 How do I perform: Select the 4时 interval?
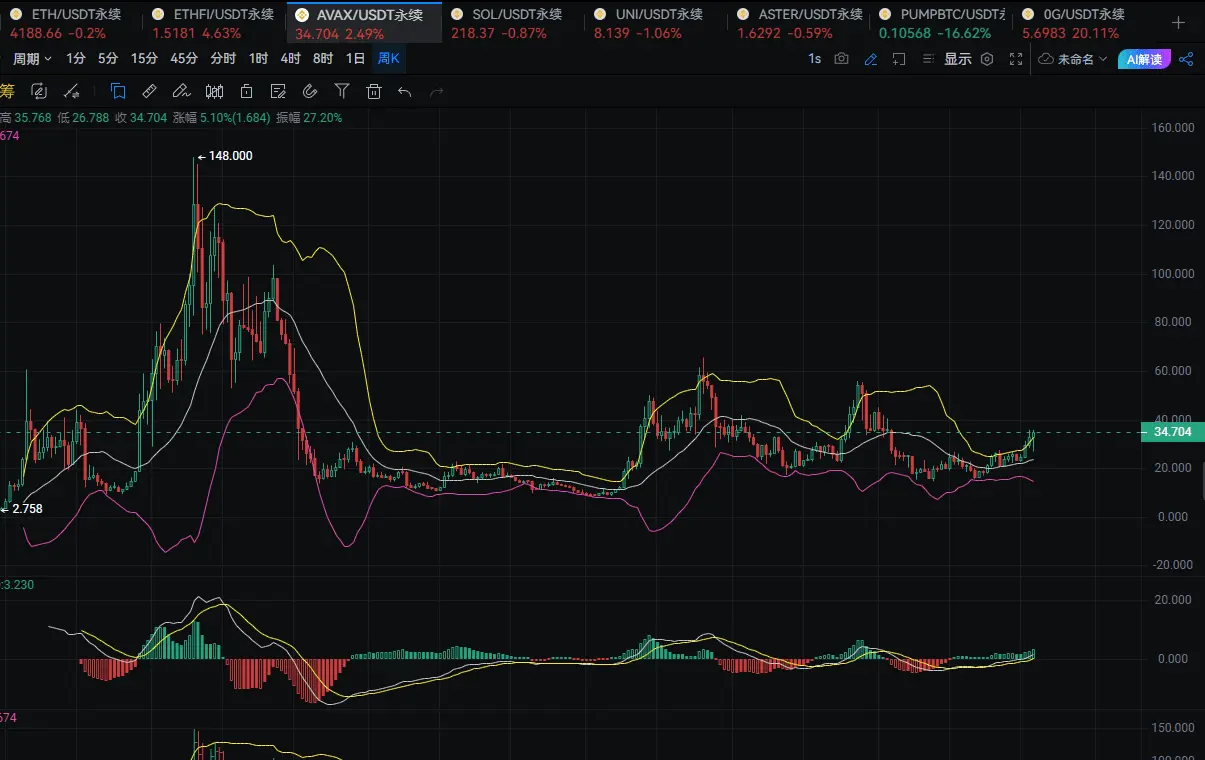(x=290, y=59)
